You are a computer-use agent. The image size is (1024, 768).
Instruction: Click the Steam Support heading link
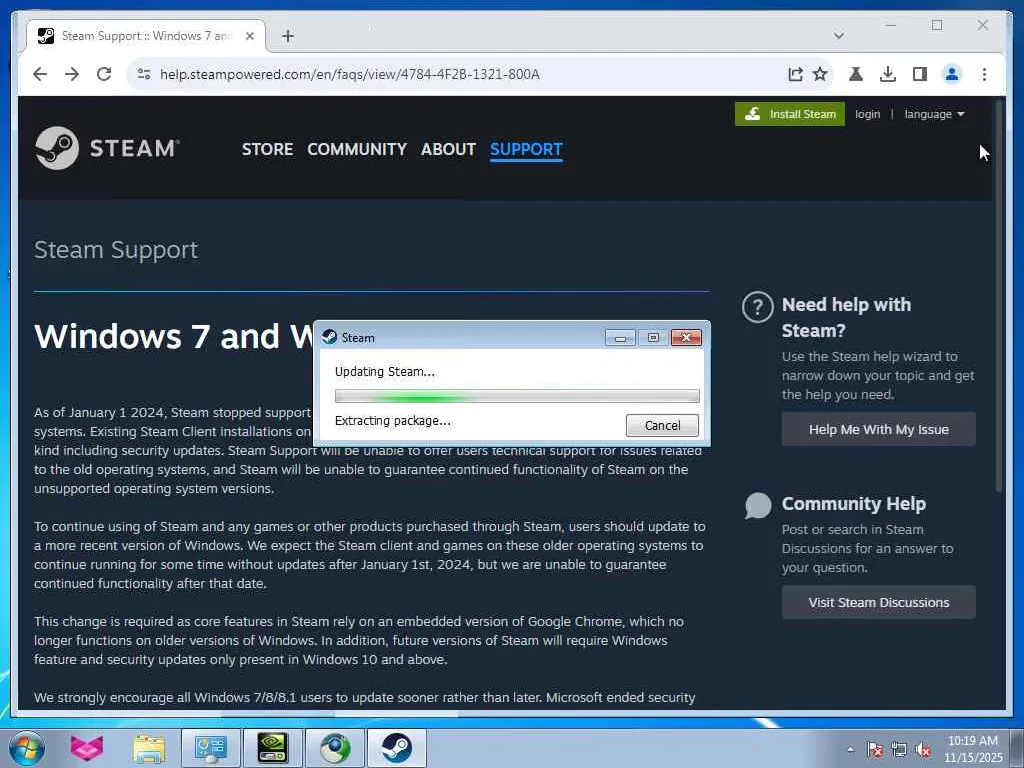point(116,249)
